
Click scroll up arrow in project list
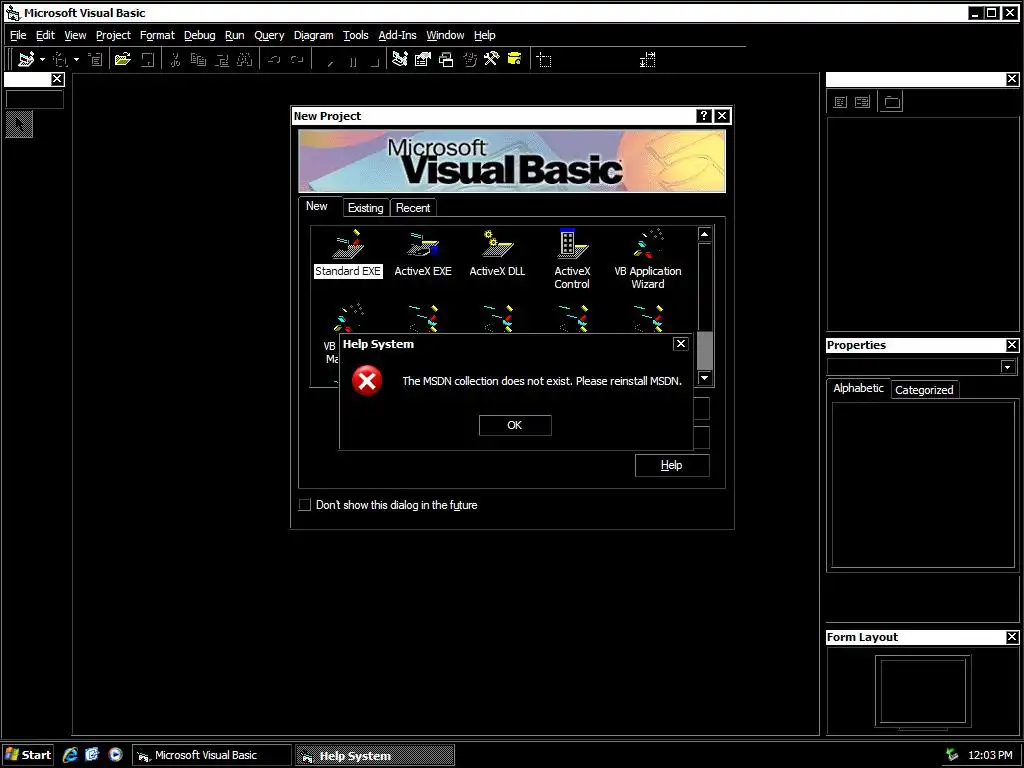click(x=705, y=234)
